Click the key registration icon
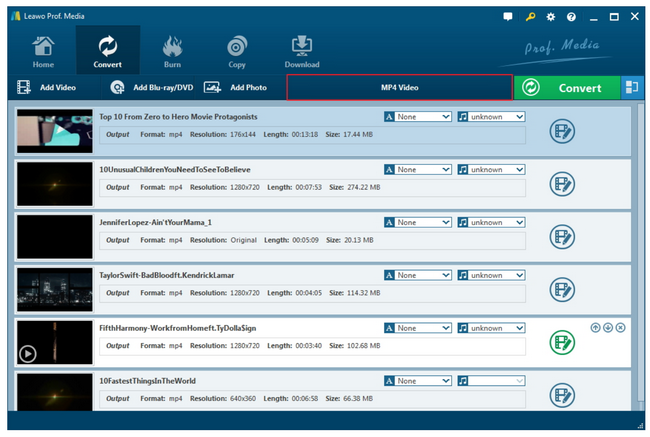Image resolution: width=650 pixels, height=437 pixels. click(530, 17)
